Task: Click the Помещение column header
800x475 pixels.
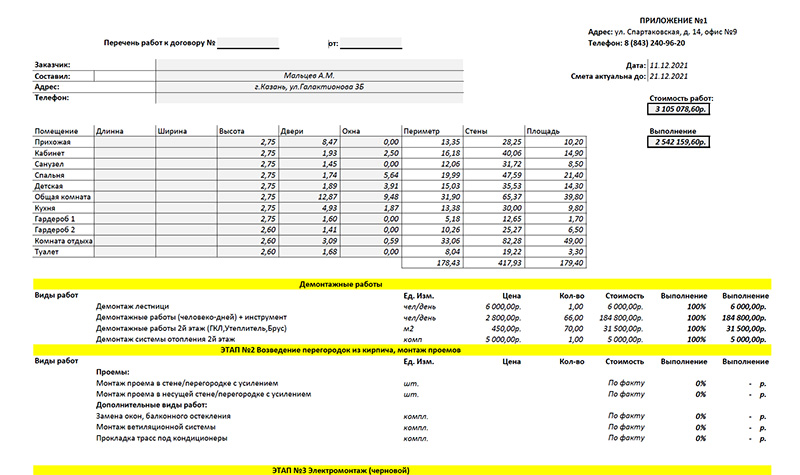Action: (x=57, y=131)
